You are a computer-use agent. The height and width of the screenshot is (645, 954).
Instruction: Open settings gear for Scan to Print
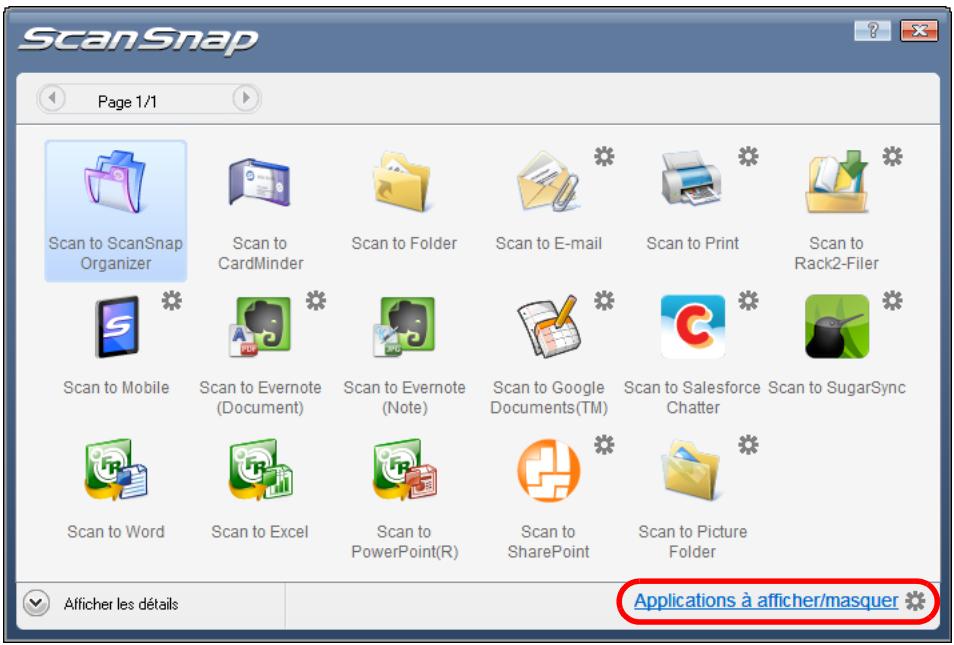(x=748, y=157)
